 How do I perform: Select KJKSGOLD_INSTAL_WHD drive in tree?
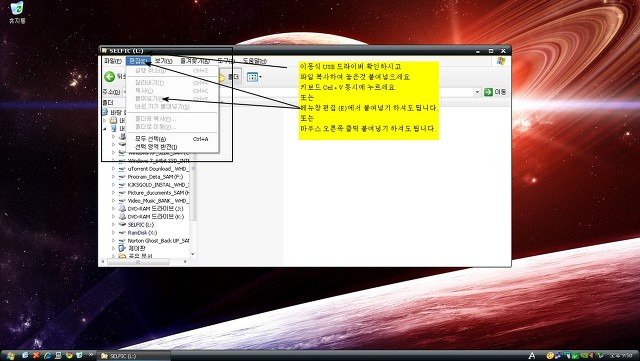tap(158, 185)
